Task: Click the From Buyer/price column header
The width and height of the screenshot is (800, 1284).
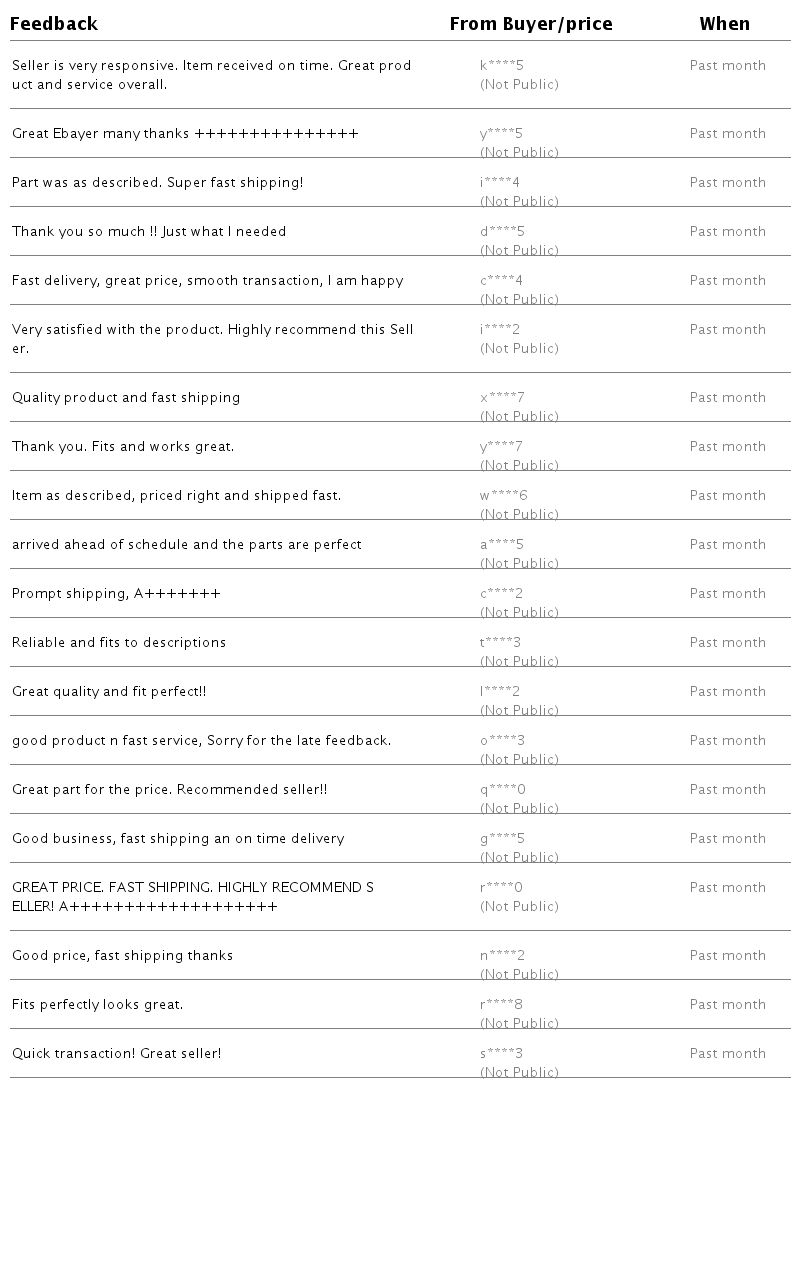Action: pyautogui.click(x=531, y=24)
